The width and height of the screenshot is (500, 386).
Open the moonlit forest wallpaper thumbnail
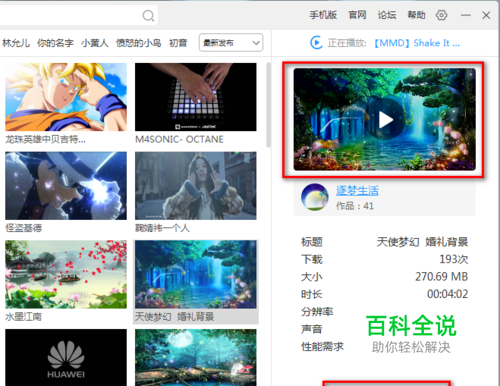[196, 357]
